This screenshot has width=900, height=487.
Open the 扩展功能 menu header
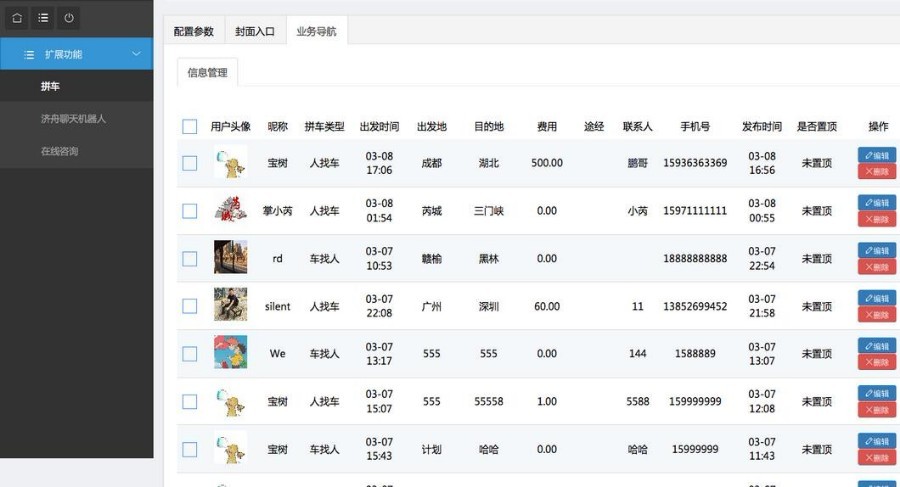click(76, 54)
